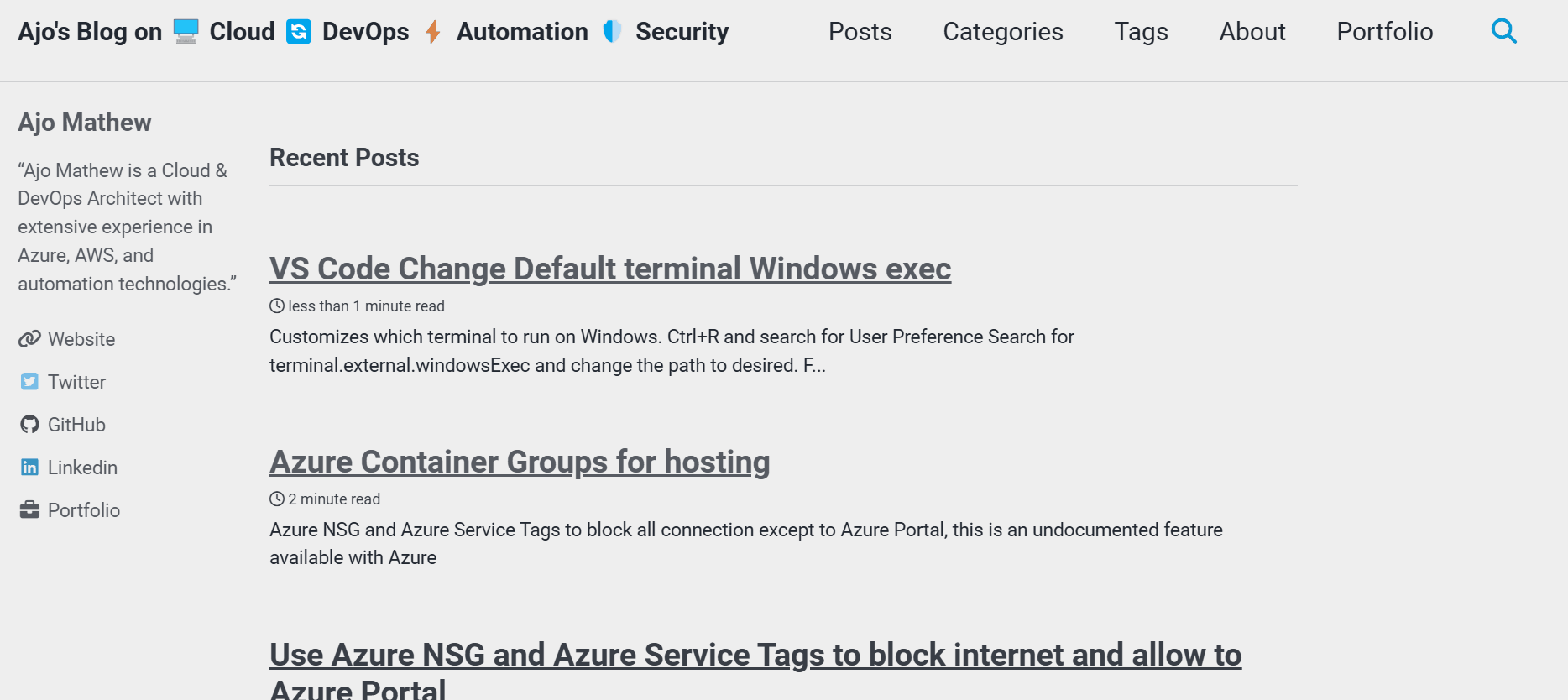Click the '2 minute read' text
1568x700 pixels.
[x=334, y=499]
